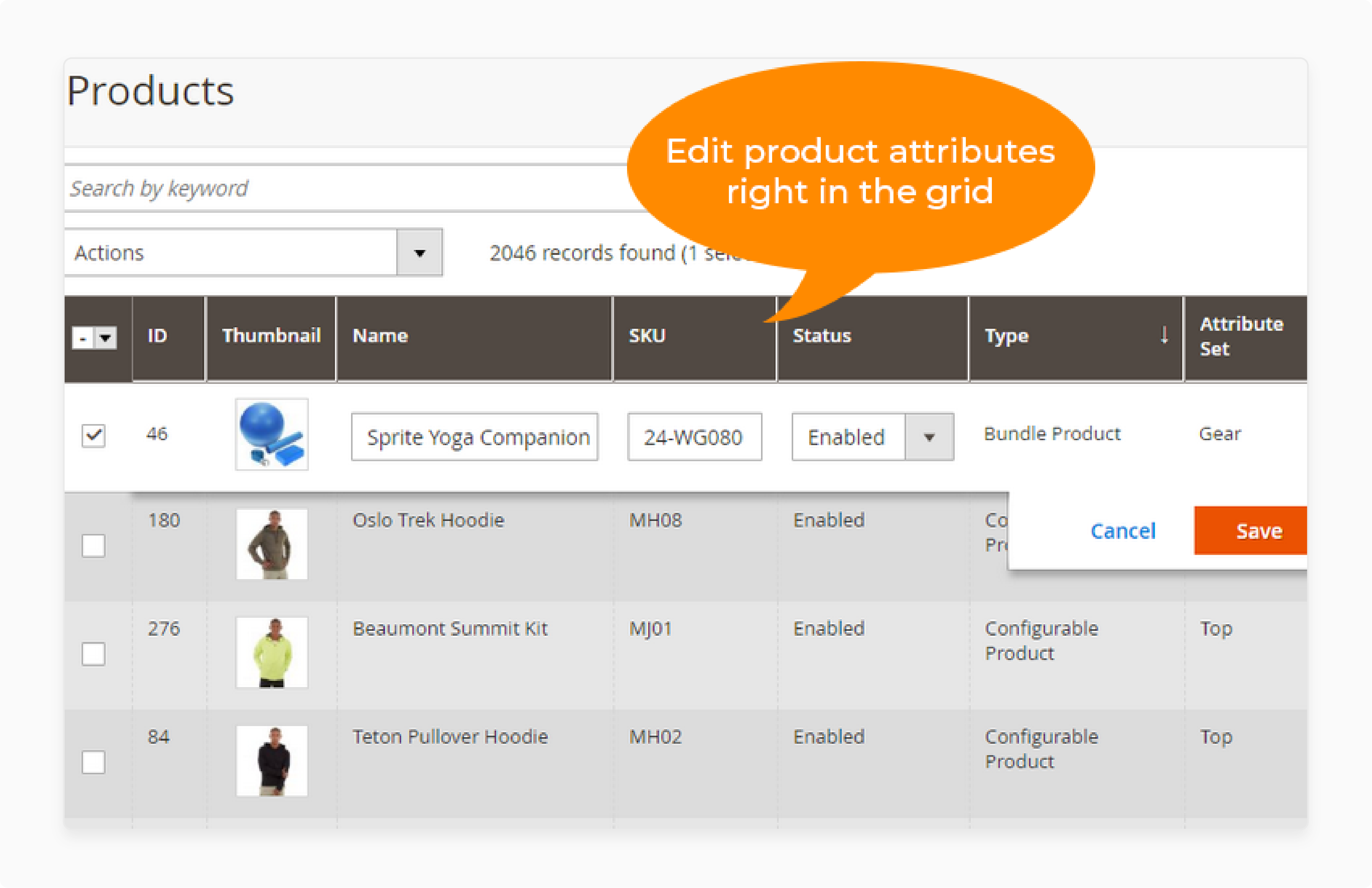
Task: Click the Oslo Trek Hoodie name
Action: (428, 520)
